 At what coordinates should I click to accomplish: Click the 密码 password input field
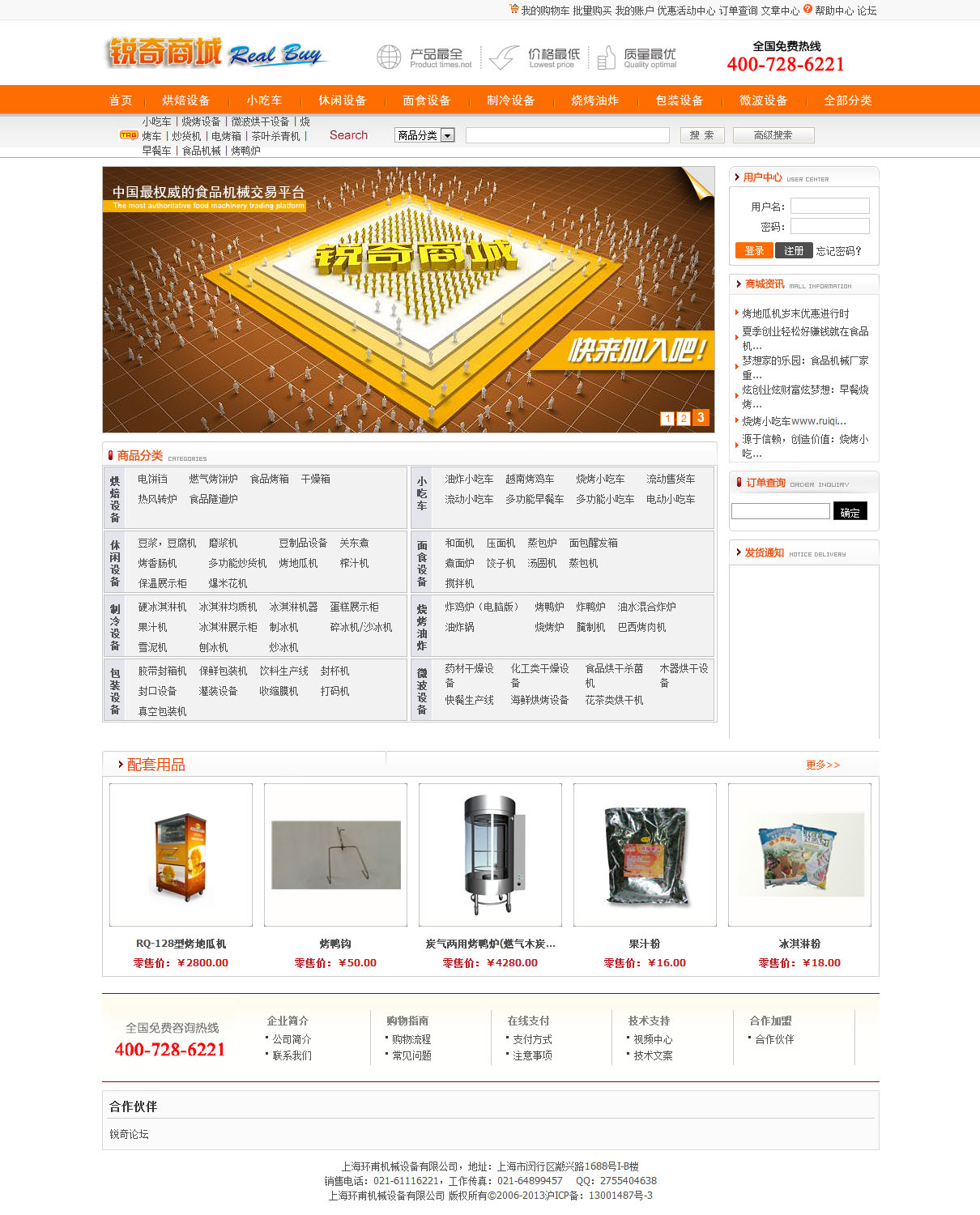tap(830, 226)
